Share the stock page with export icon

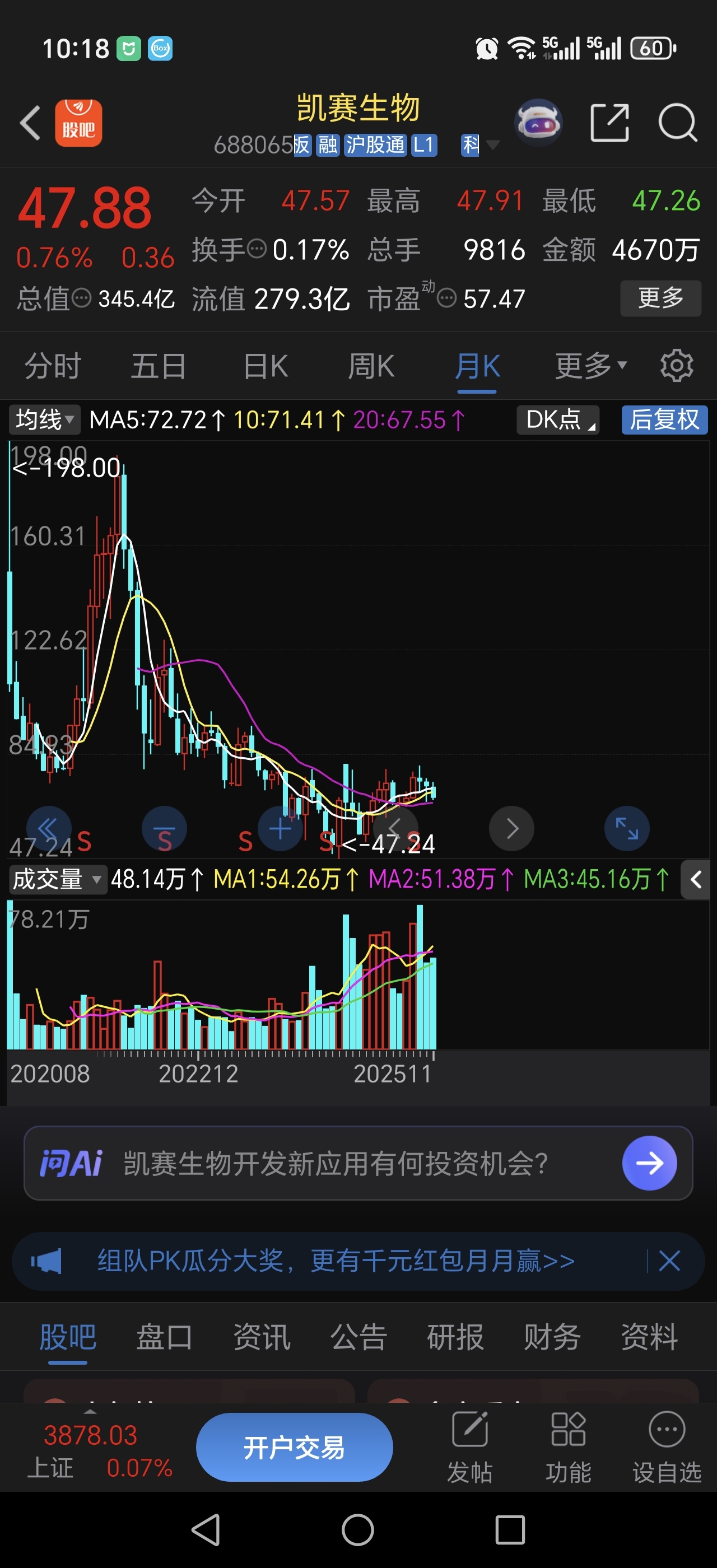tap(610, 123)
